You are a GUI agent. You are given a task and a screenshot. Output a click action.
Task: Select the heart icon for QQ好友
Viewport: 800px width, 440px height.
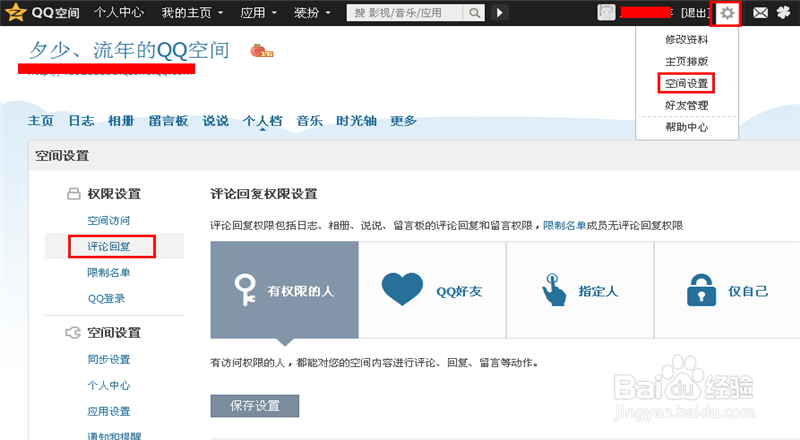(x=402, y=289)
